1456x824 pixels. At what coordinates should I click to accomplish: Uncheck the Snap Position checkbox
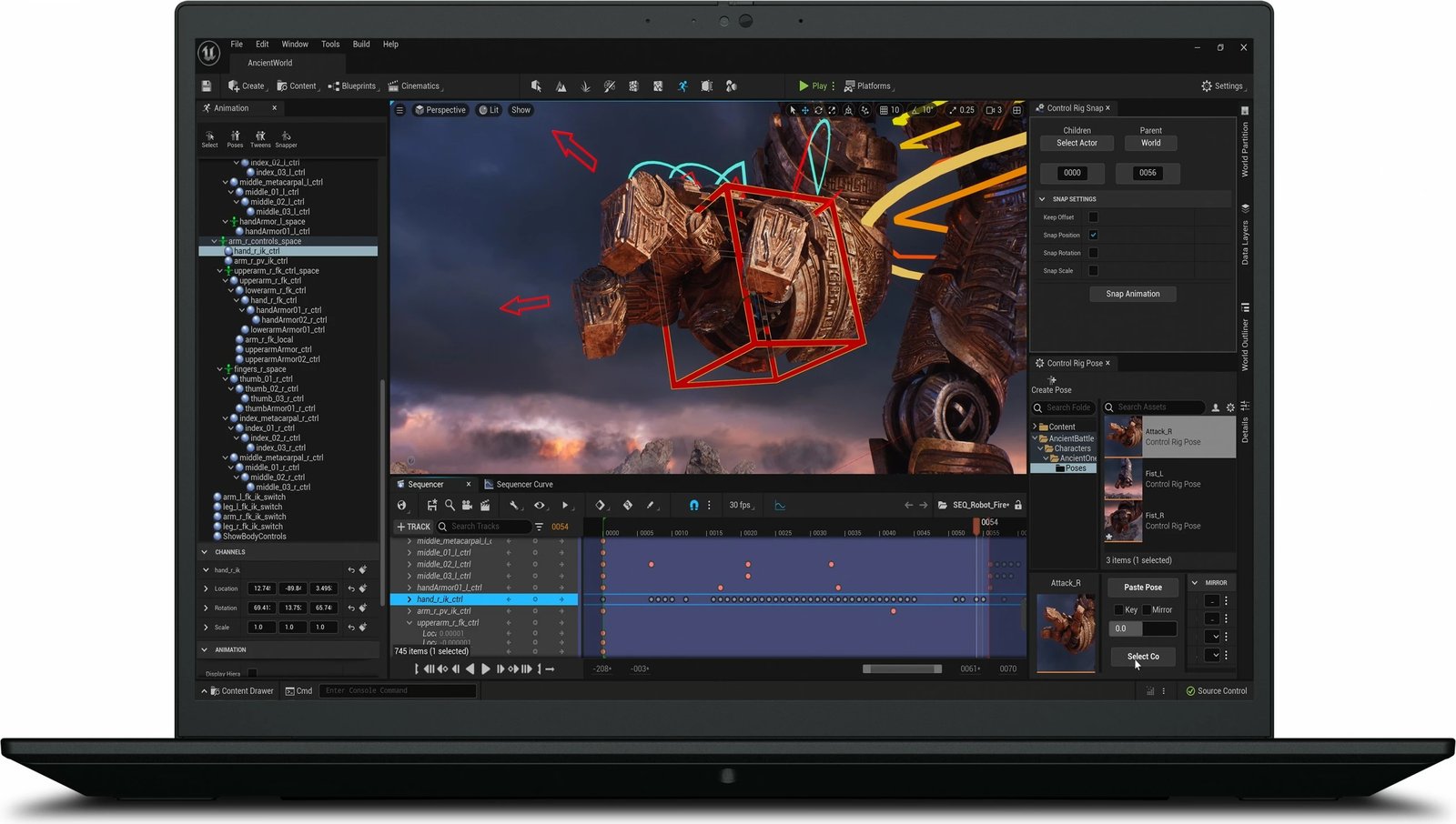click(1093, 235)
